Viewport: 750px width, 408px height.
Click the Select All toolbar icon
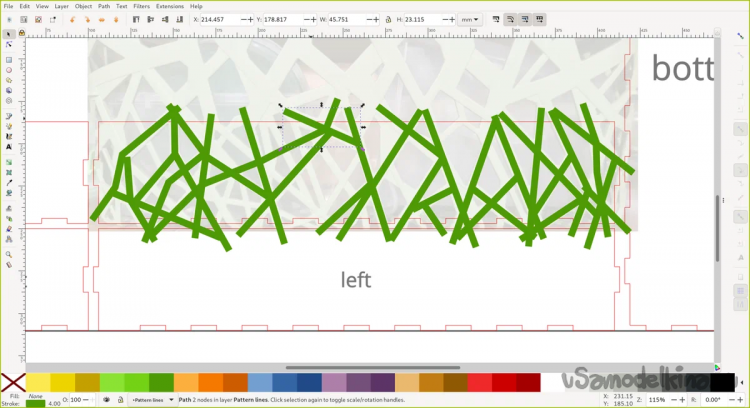pyautogui.click(x=9, y=19)
